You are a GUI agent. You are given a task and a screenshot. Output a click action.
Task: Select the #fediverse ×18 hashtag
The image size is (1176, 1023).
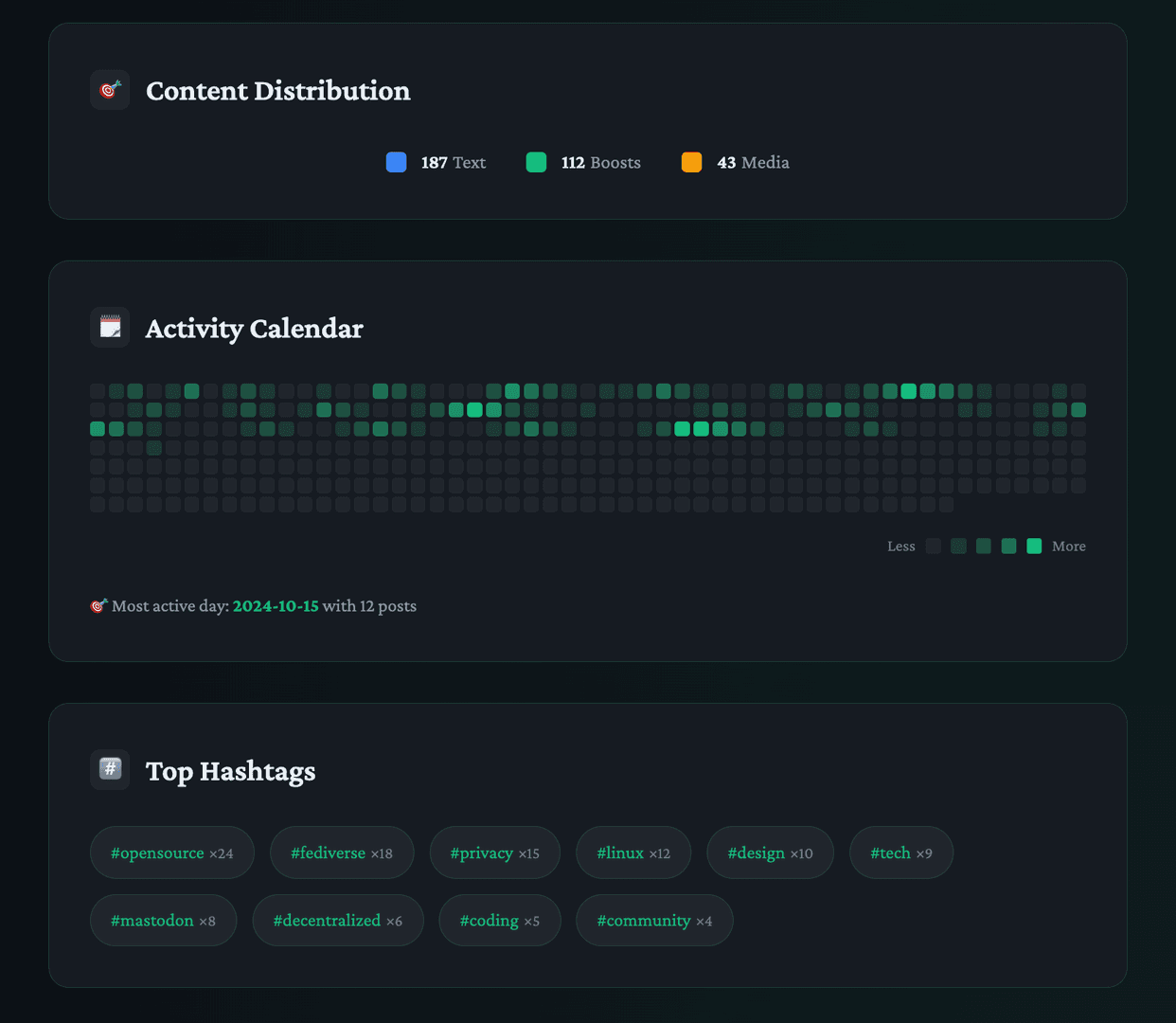click(342, 852)
